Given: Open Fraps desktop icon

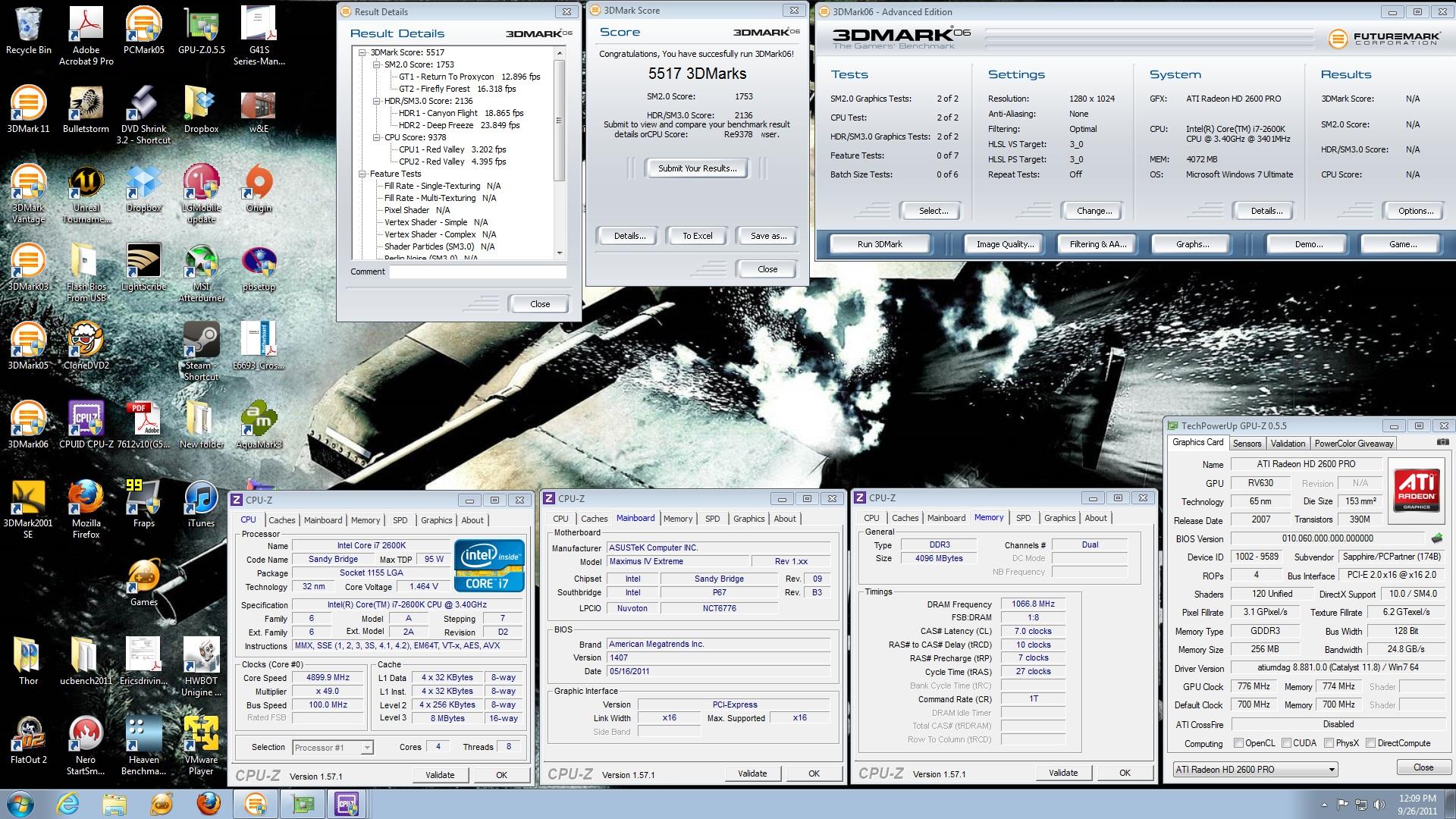Looking at the screenshot, I should tap(143, 504).
